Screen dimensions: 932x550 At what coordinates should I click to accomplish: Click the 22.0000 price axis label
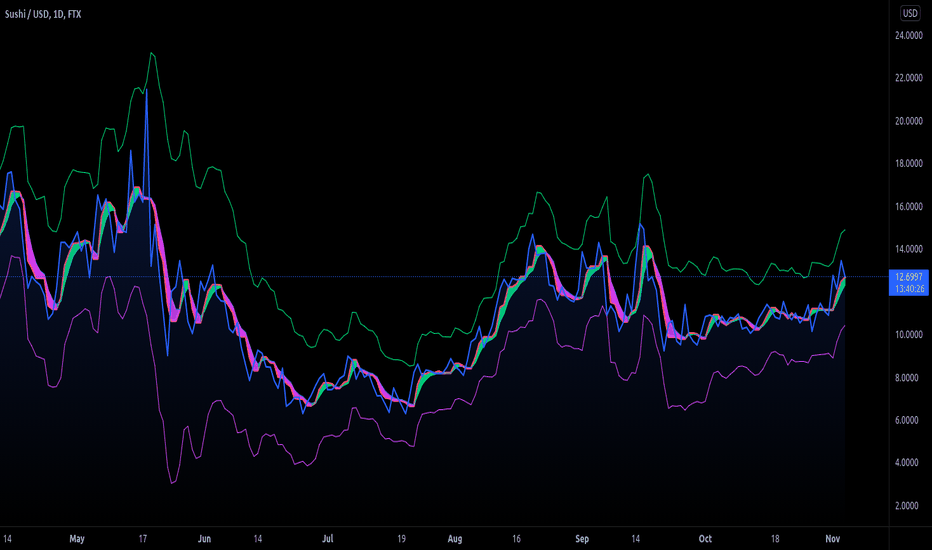click(909, 78)
